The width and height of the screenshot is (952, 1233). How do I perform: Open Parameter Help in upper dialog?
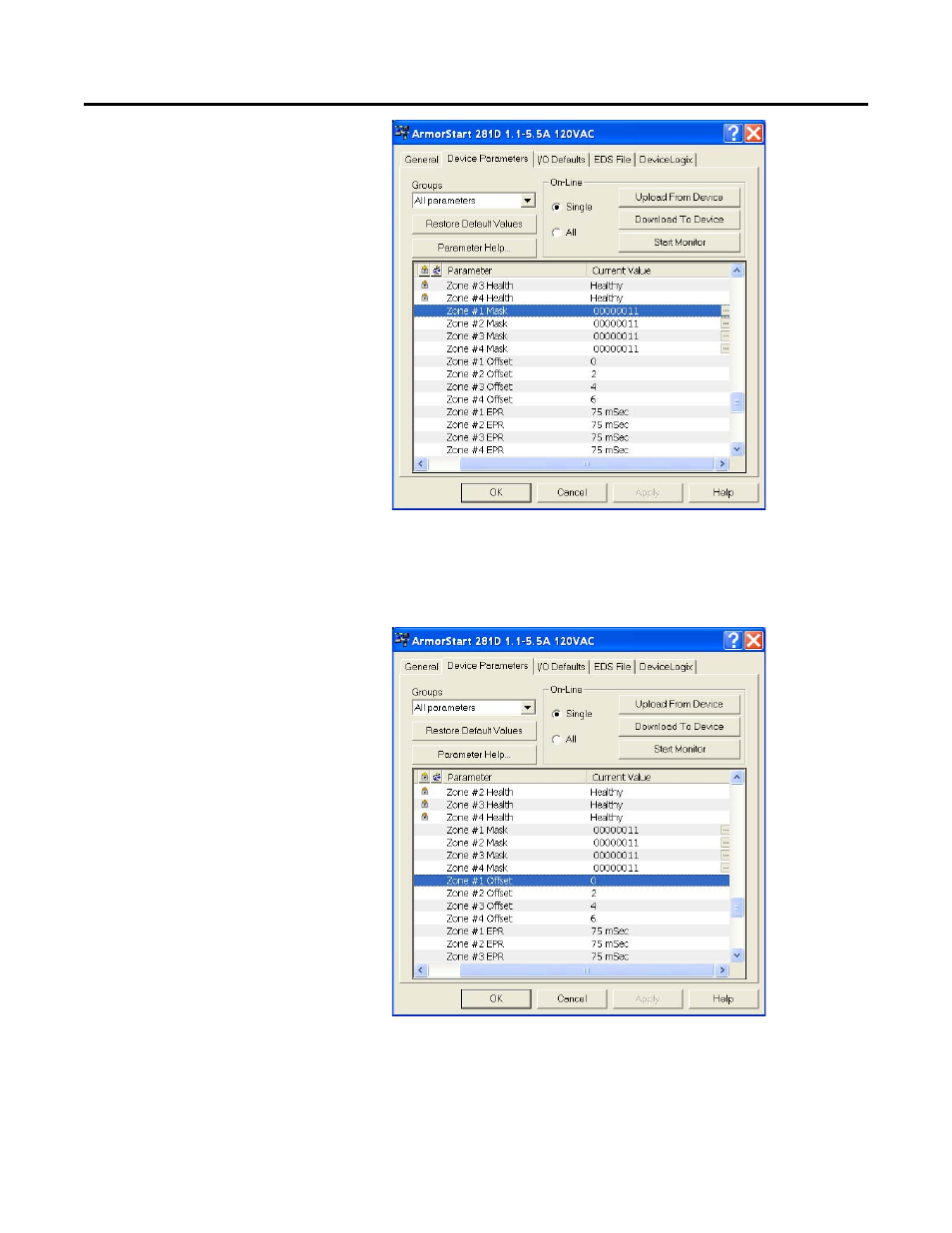point(474,248)
